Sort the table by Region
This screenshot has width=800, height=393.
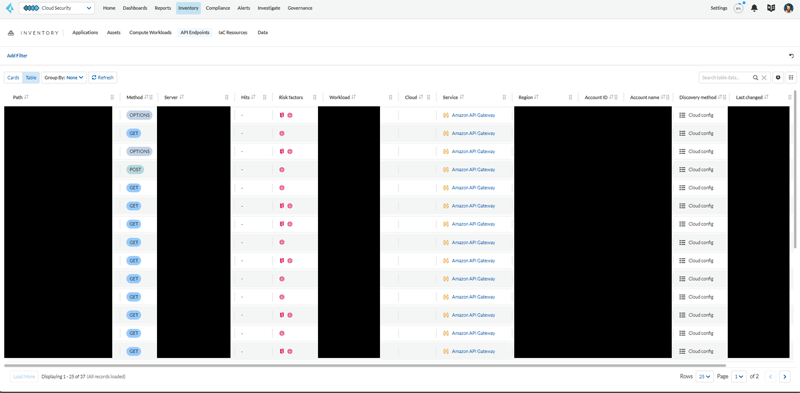pos(537,97)
